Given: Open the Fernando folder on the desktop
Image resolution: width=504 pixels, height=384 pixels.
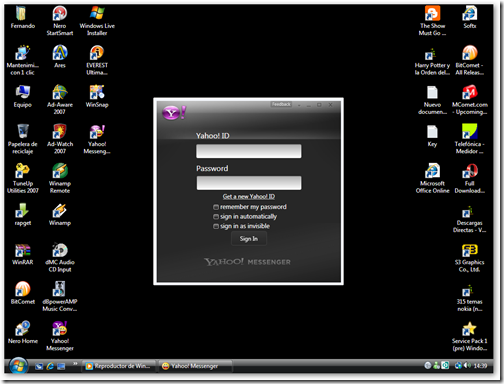Looking at the screenshot, I should click(x=22, y=18).
